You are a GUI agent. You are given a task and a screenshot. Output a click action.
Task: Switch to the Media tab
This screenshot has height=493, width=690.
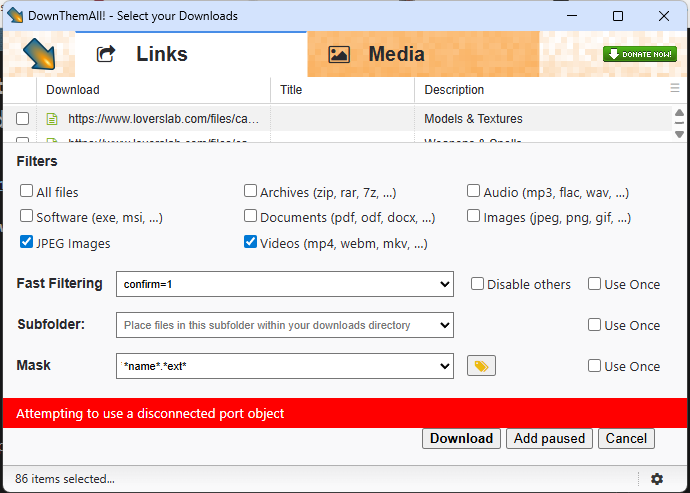tap(423, 54)
